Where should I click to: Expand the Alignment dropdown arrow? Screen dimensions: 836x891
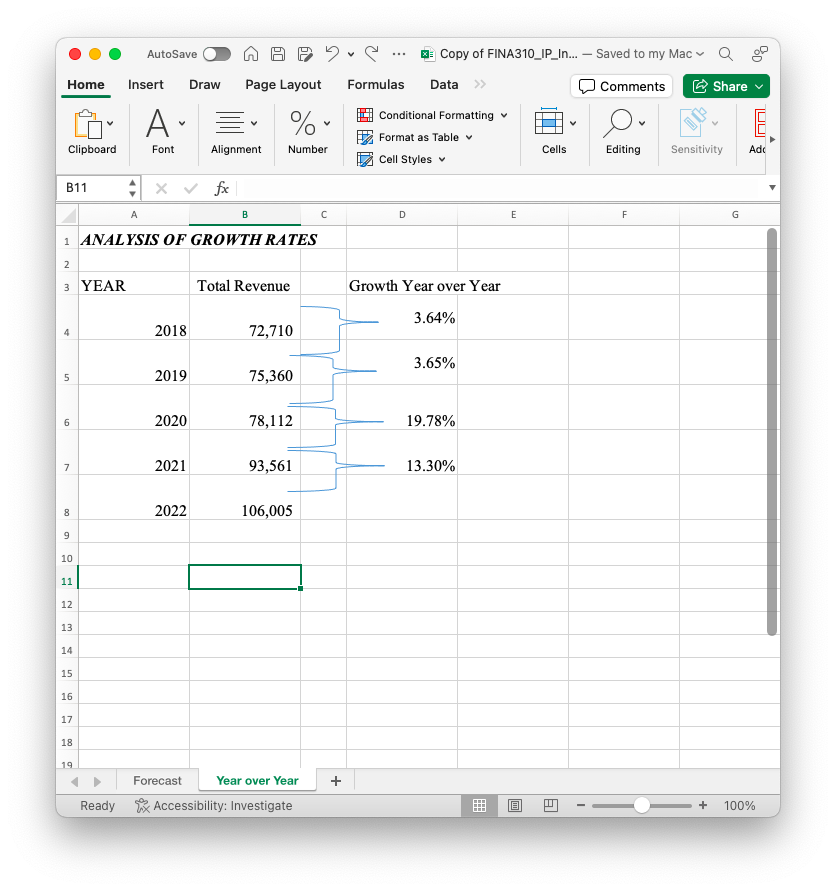(254, 123)
